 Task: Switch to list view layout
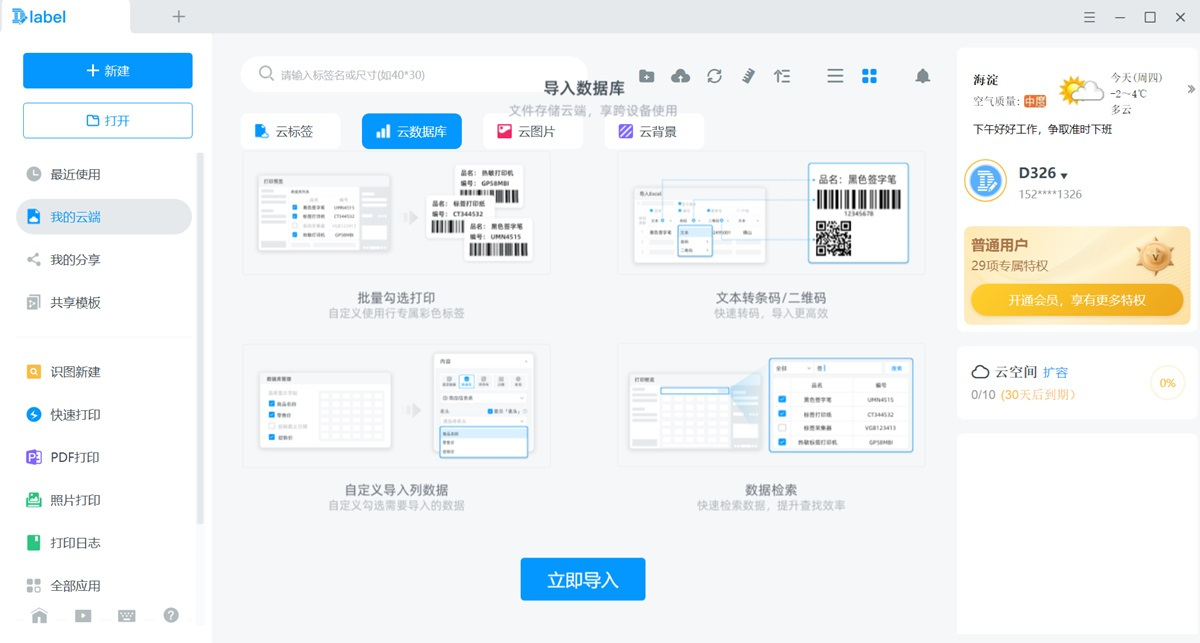pos(835,76)
